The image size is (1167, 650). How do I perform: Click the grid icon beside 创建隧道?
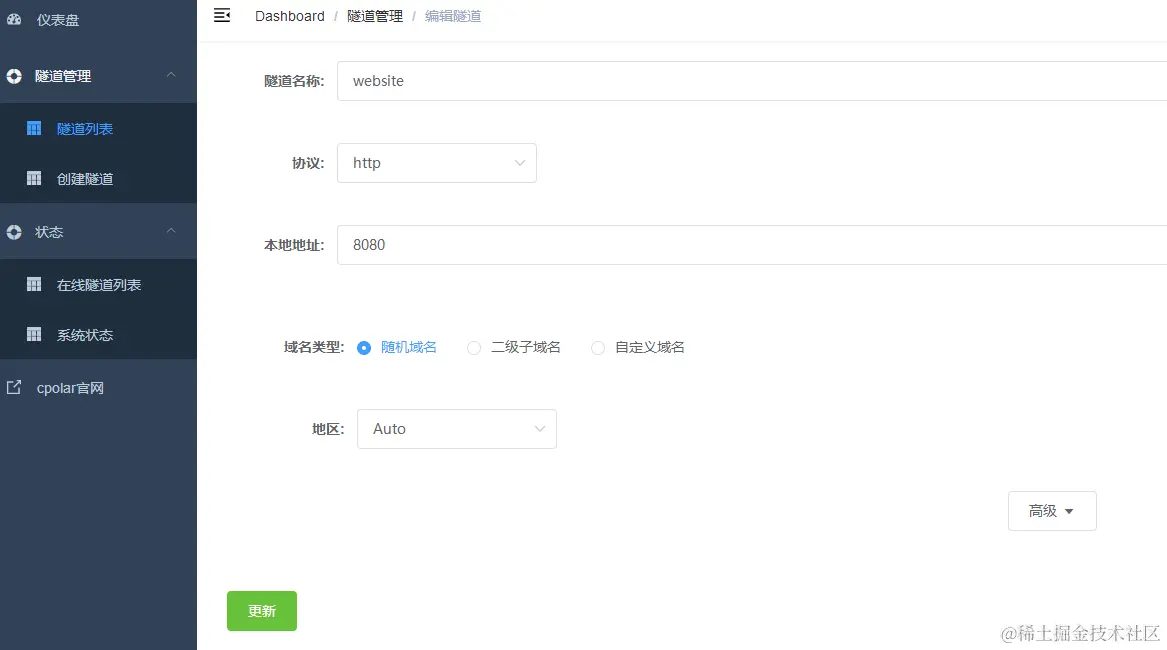(x=34, y=178)
